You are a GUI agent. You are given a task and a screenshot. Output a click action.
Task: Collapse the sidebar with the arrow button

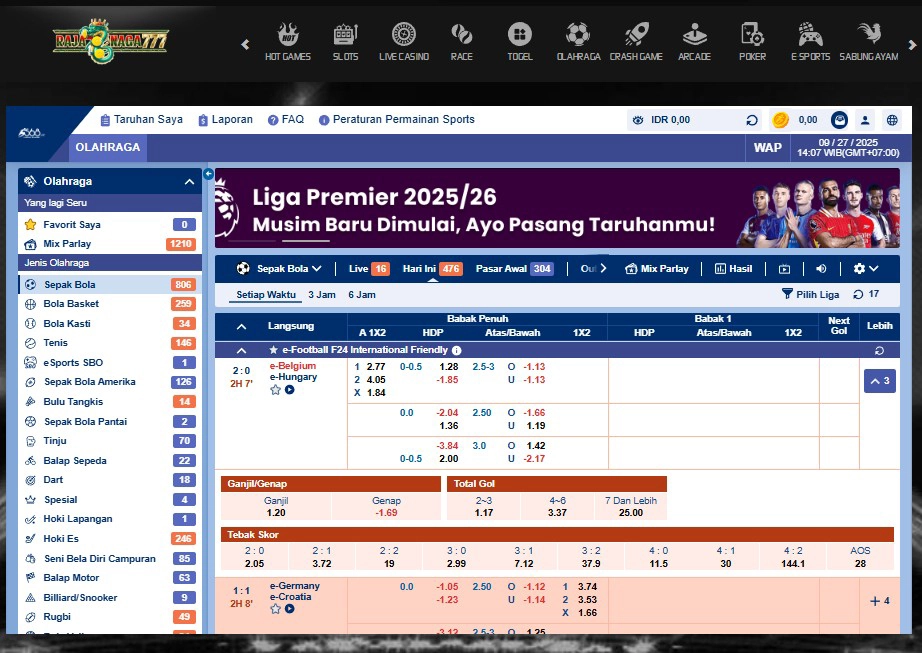[208, 174]
